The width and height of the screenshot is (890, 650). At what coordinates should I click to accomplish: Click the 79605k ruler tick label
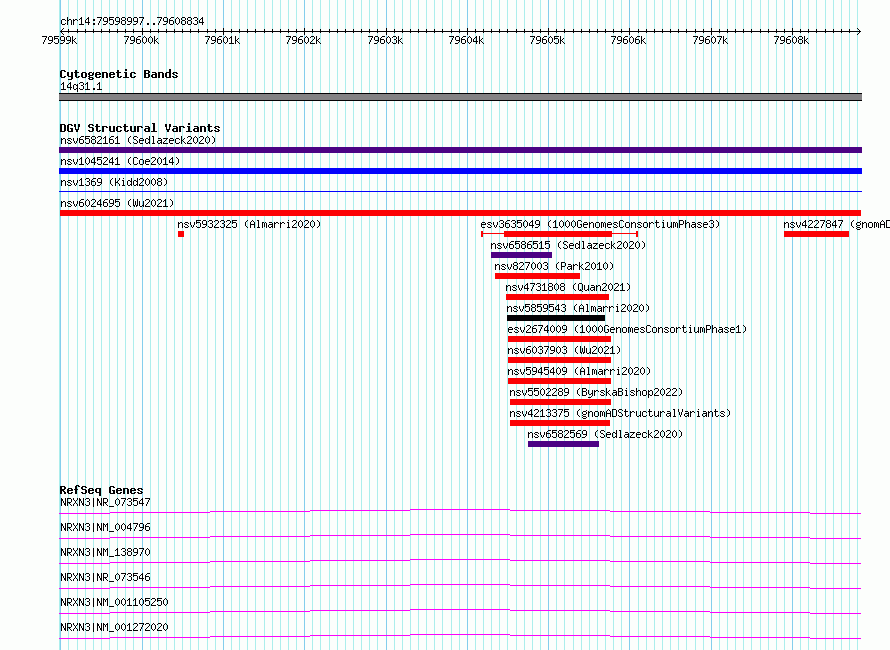click(547, 40)
